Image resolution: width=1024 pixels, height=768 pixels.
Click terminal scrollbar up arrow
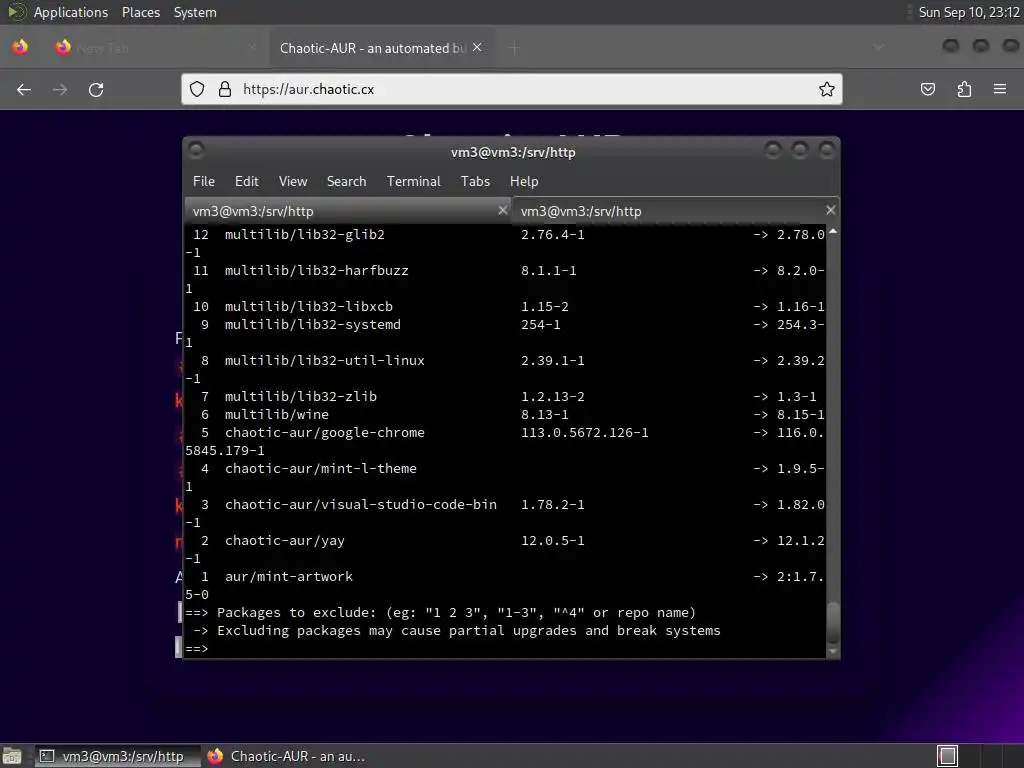[833, 232]
